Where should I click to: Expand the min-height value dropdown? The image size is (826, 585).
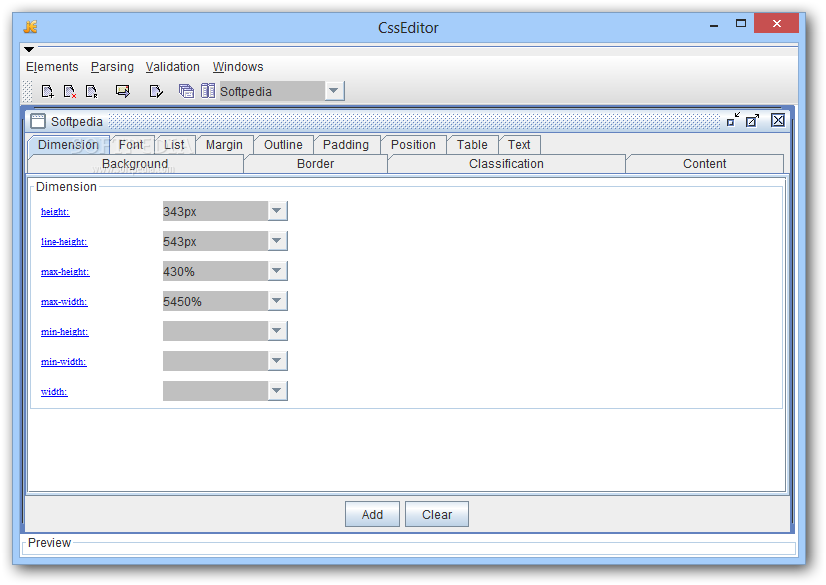pos(277,331)
